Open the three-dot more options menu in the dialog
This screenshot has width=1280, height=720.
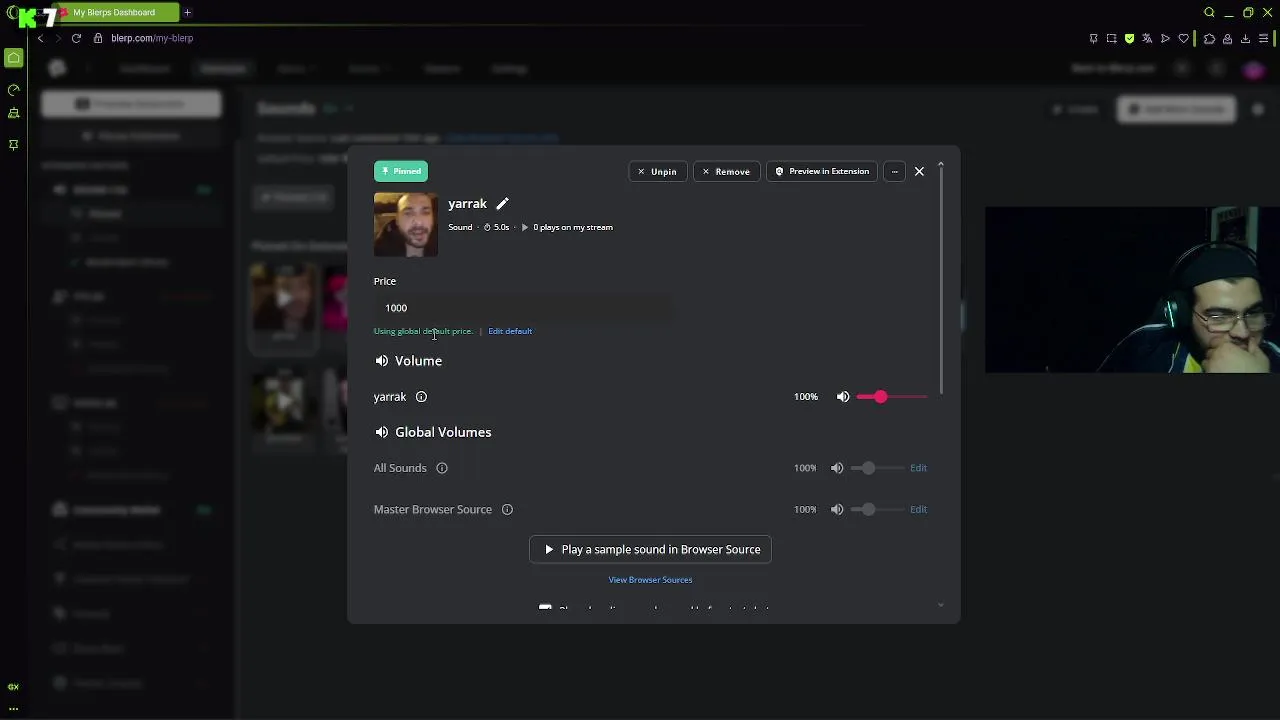895,171
